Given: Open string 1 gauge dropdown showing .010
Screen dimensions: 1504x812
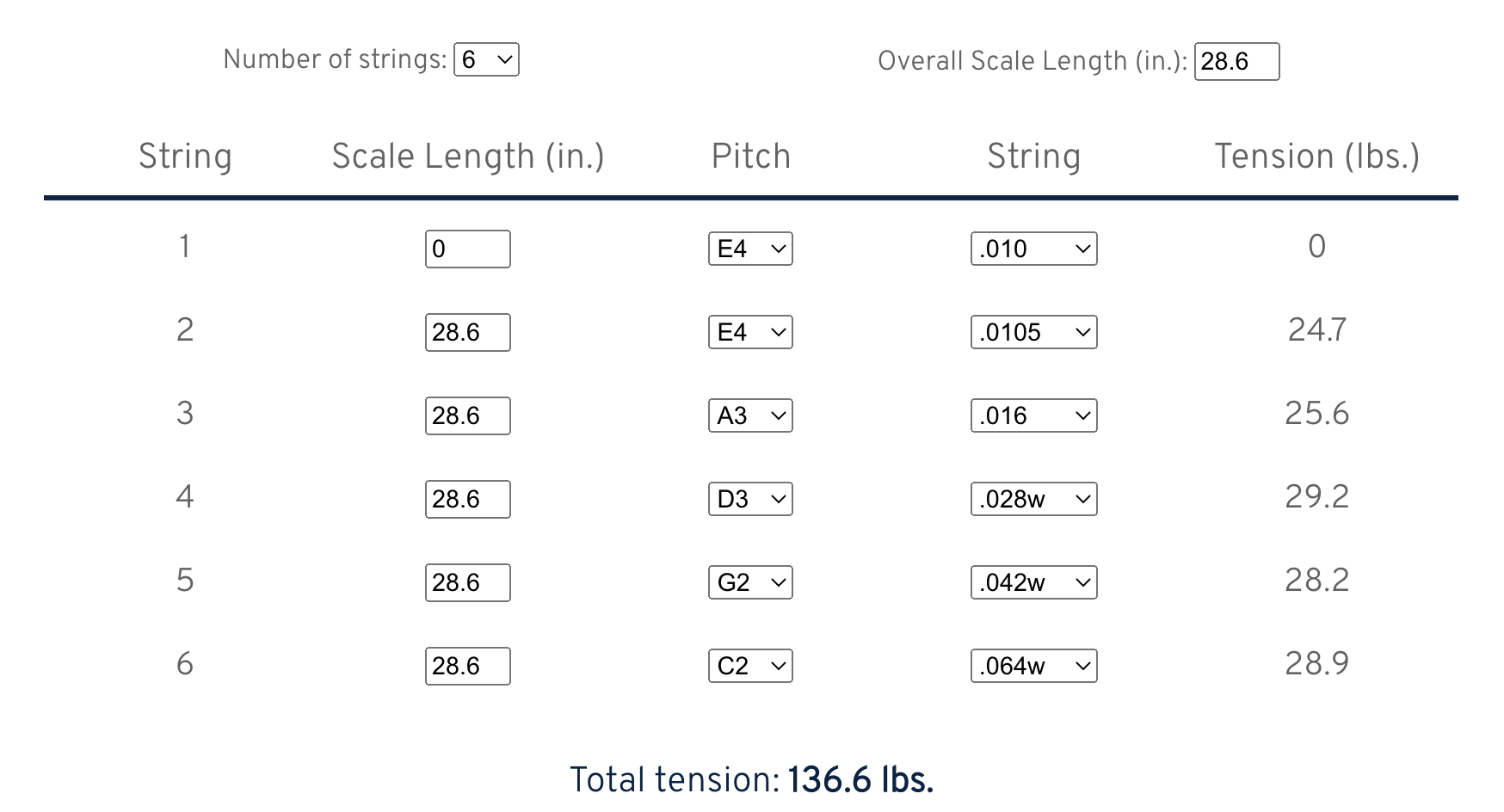Looking at the screenshot, I should tap(1033, 249).
